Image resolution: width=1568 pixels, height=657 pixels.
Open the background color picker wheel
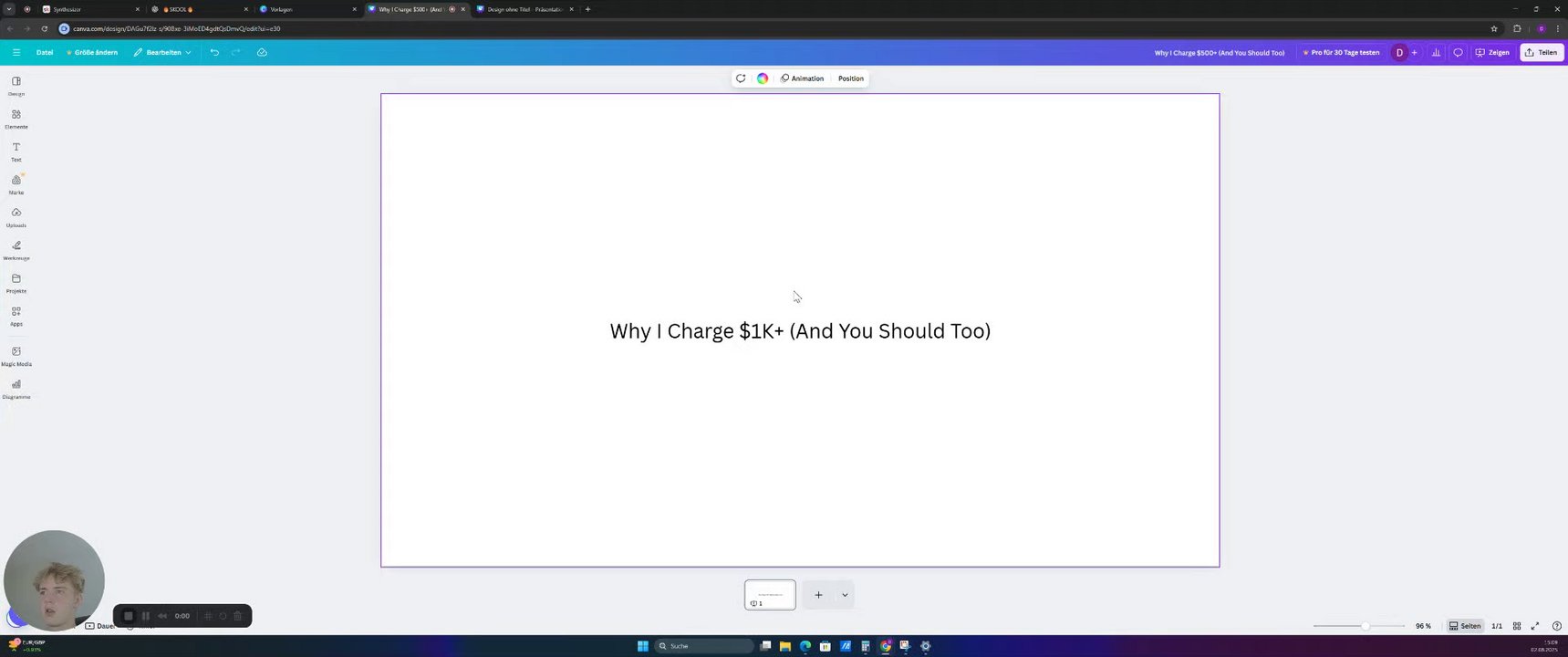[x=763, y=78]
